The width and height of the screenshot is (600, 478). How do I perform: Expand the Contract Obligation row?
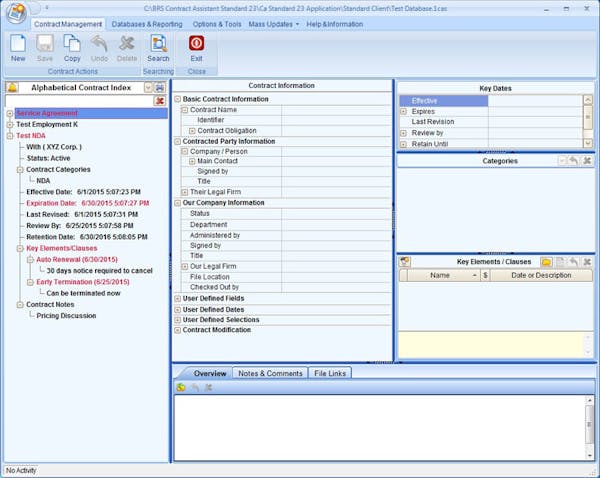click(192, 131)
